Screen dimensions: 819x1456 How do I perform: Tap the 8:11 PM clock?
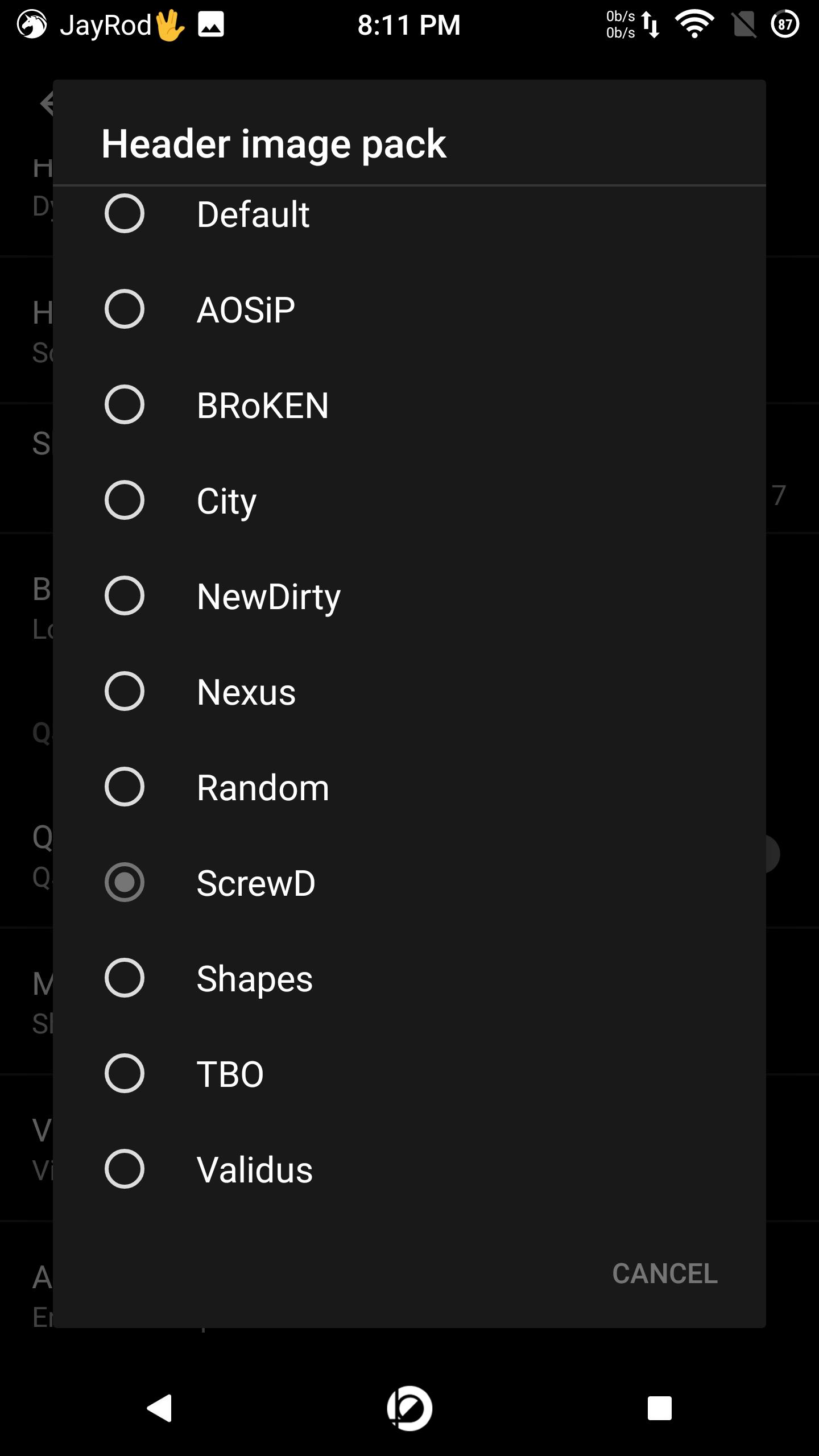409,25
